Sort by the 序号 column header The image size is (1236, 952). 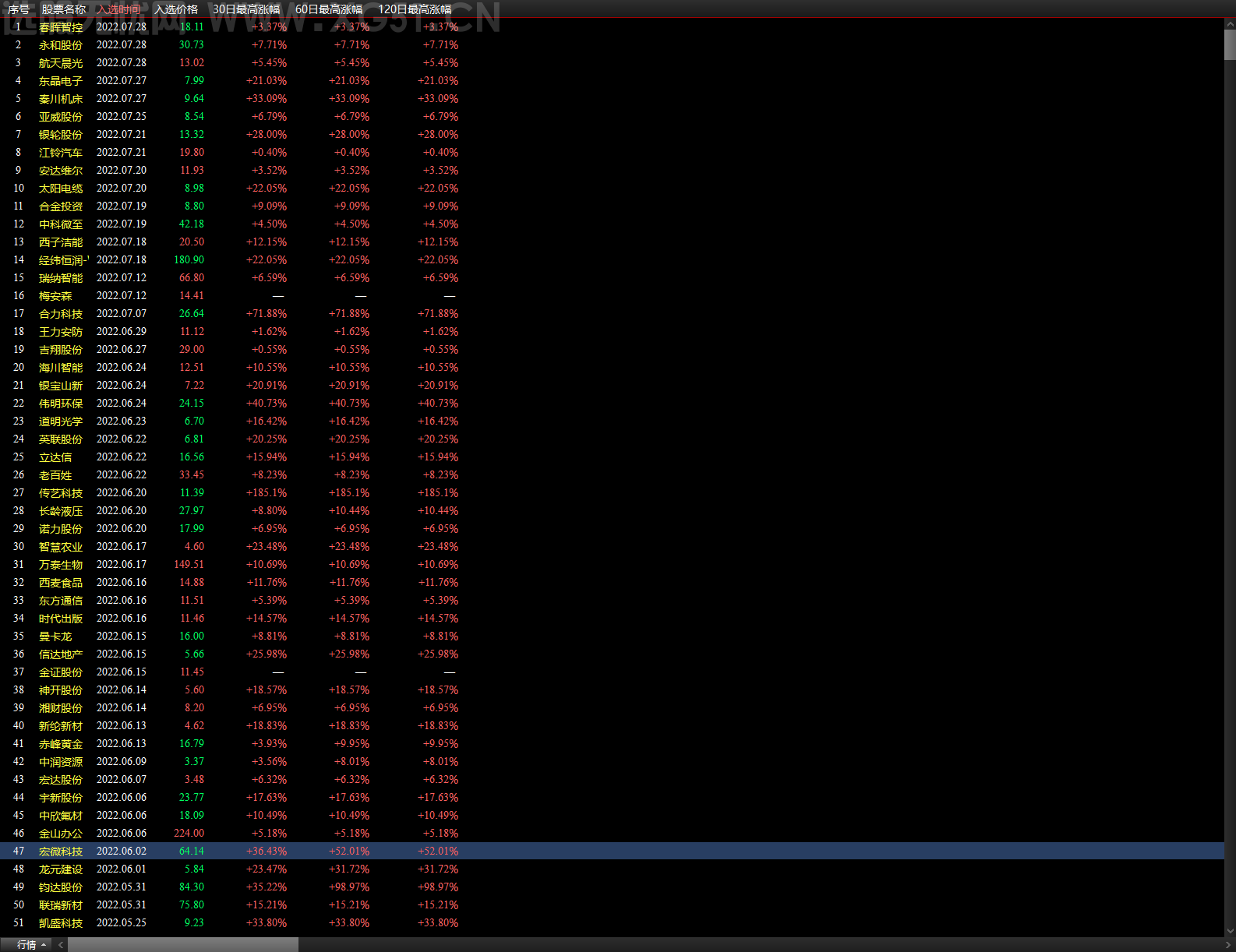[x=19, y=9]
